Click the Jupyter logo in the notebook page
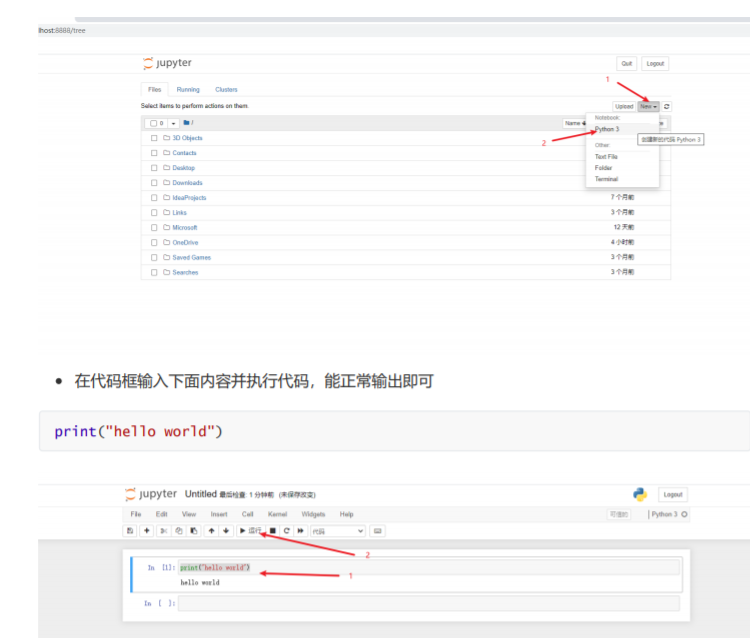The image size is (750, 638). click(x=151, y=494)
